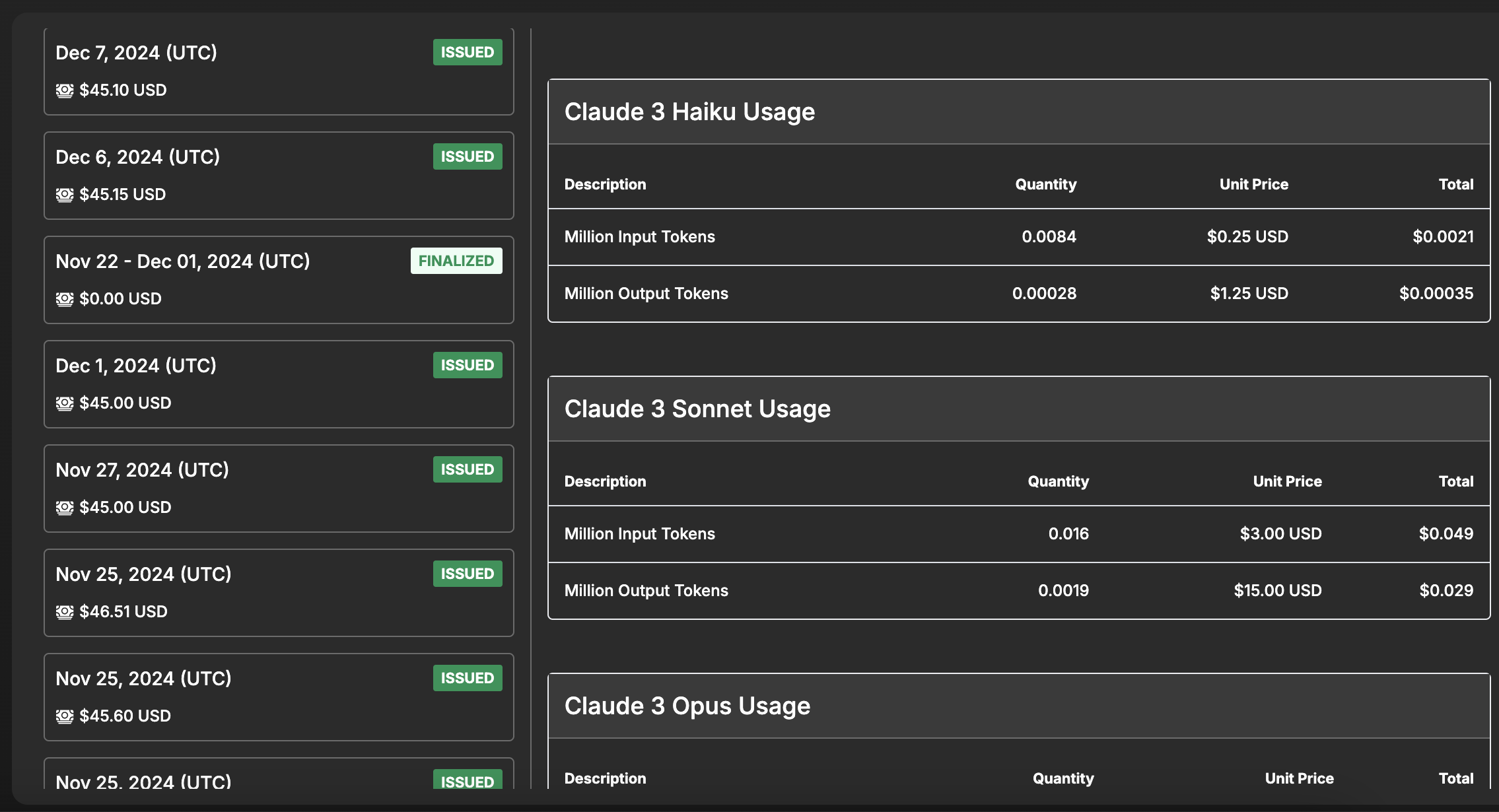Click ISSUED badge on Dec 7 invoice
Viewport: 1499px width, 812px height.
point(468,52)
